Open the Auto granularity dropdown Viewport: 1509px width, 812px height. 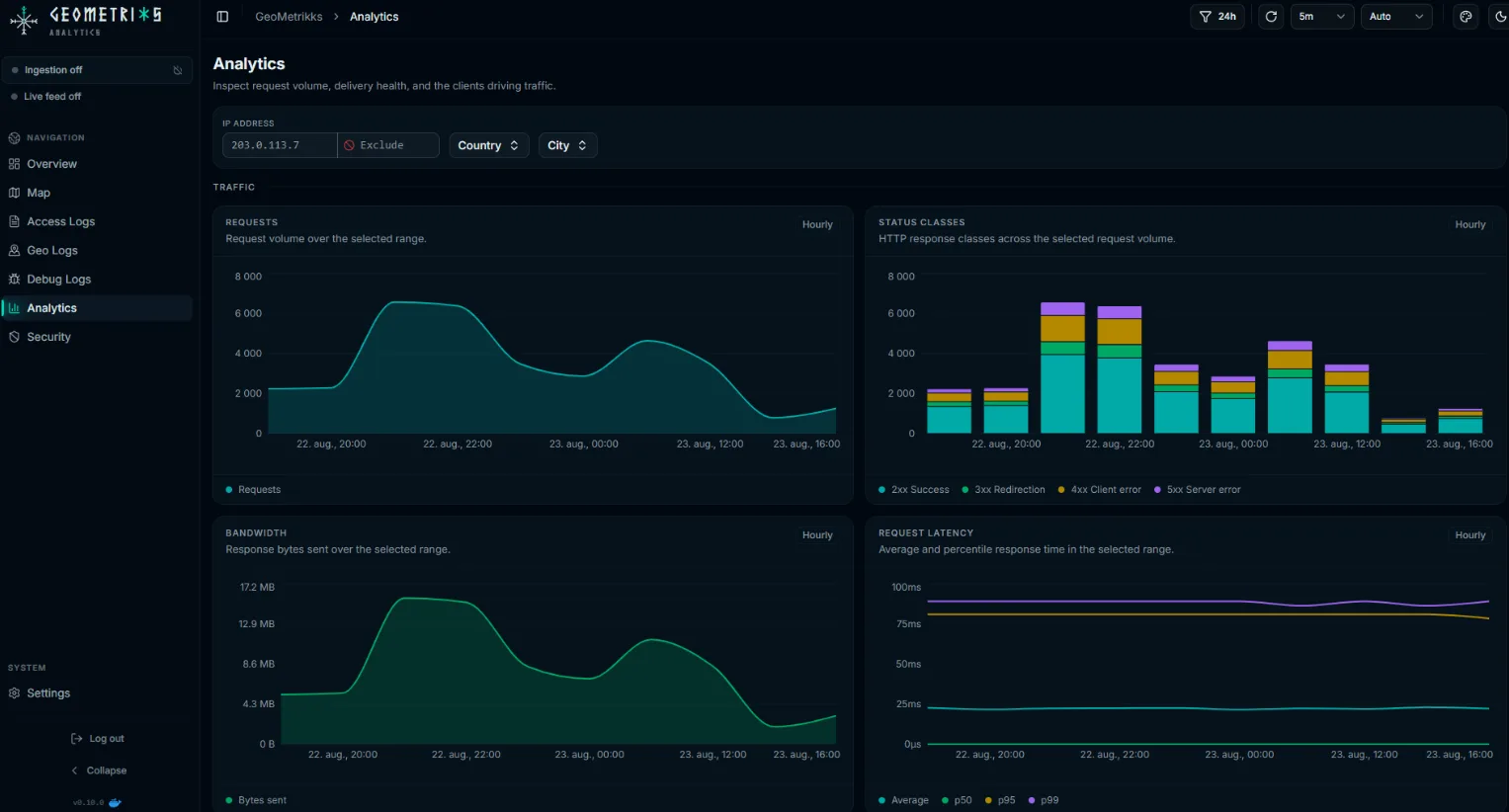tap(1395, 17)
